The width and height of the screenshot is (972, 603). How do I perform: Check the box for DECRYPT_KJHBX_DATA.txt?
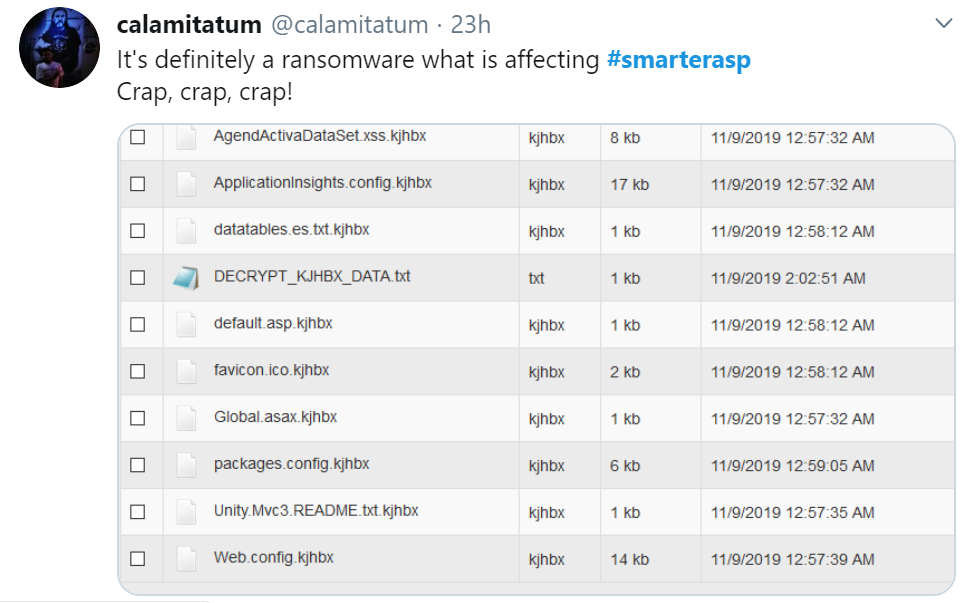pos(138,278)
